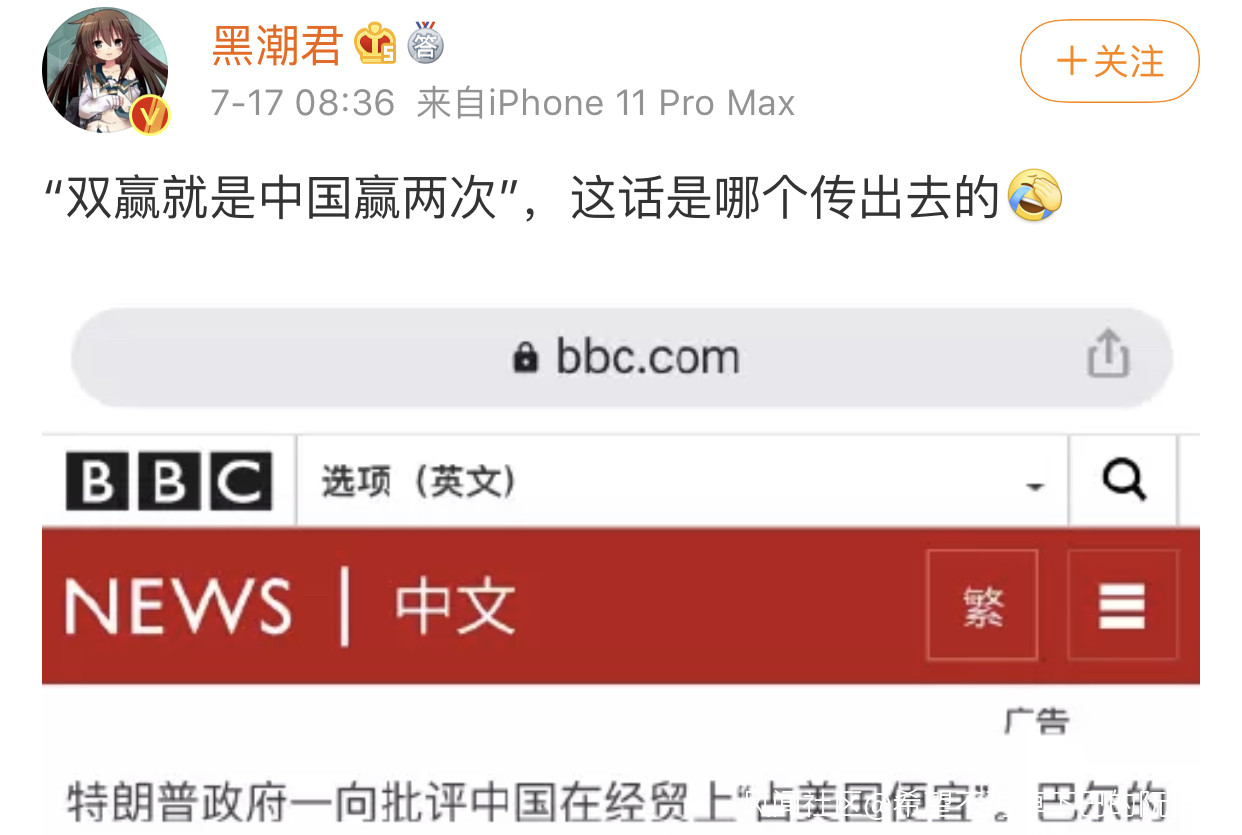Open the hamburger menu in NEWS bar
This screenshot has width=1242, height=835.
[x=1122, y=605]
